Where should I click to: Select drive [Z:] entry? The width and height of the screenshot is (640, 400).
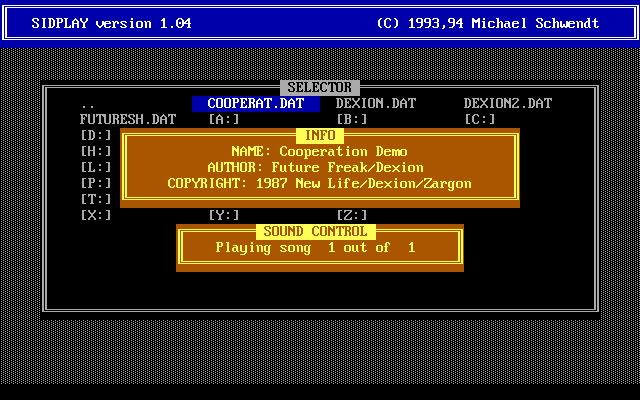pyautogui.click(x=352, y=215)
